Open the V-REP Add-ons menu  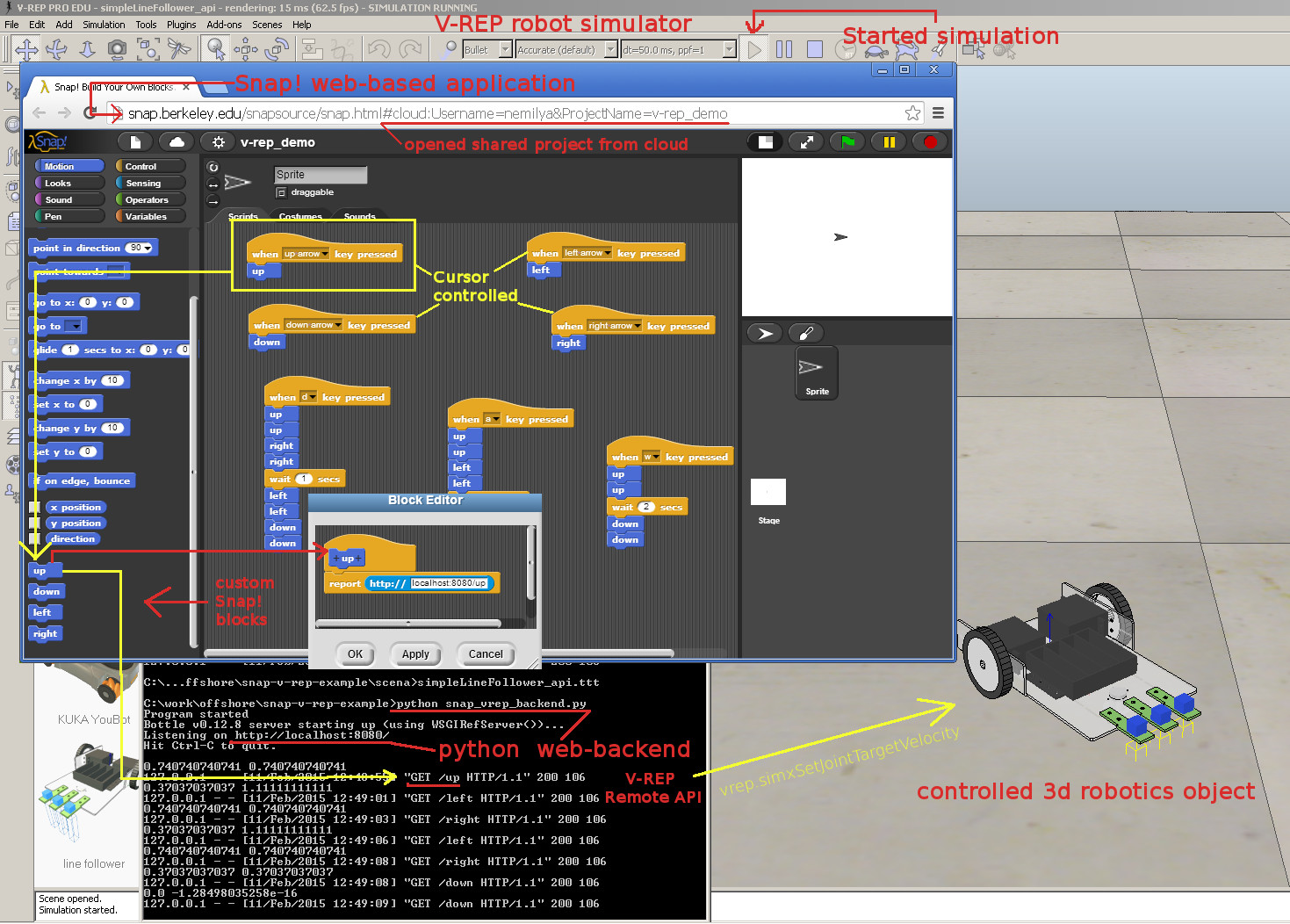pyautogui.click(x=224, y=25)
